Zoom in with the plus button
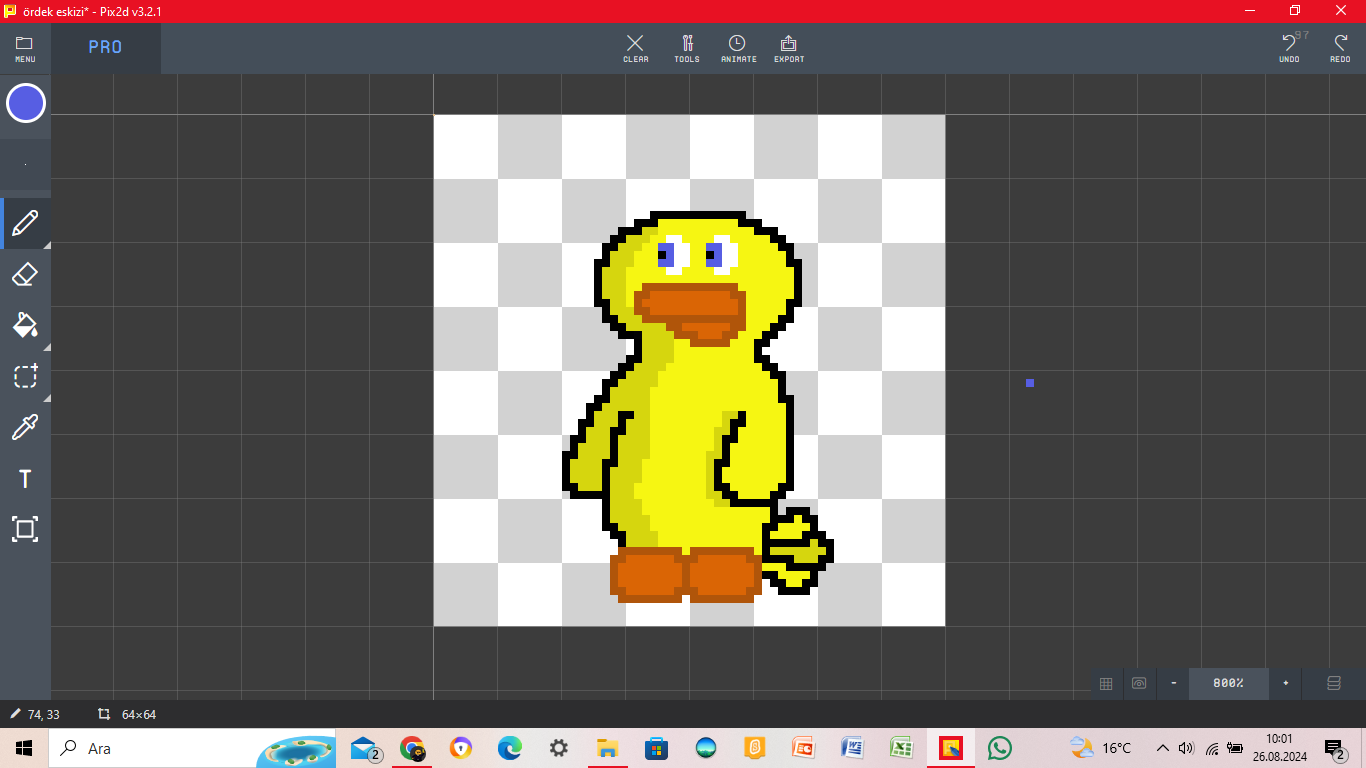Viewport: 1366px width, 768px height. 1285,683
